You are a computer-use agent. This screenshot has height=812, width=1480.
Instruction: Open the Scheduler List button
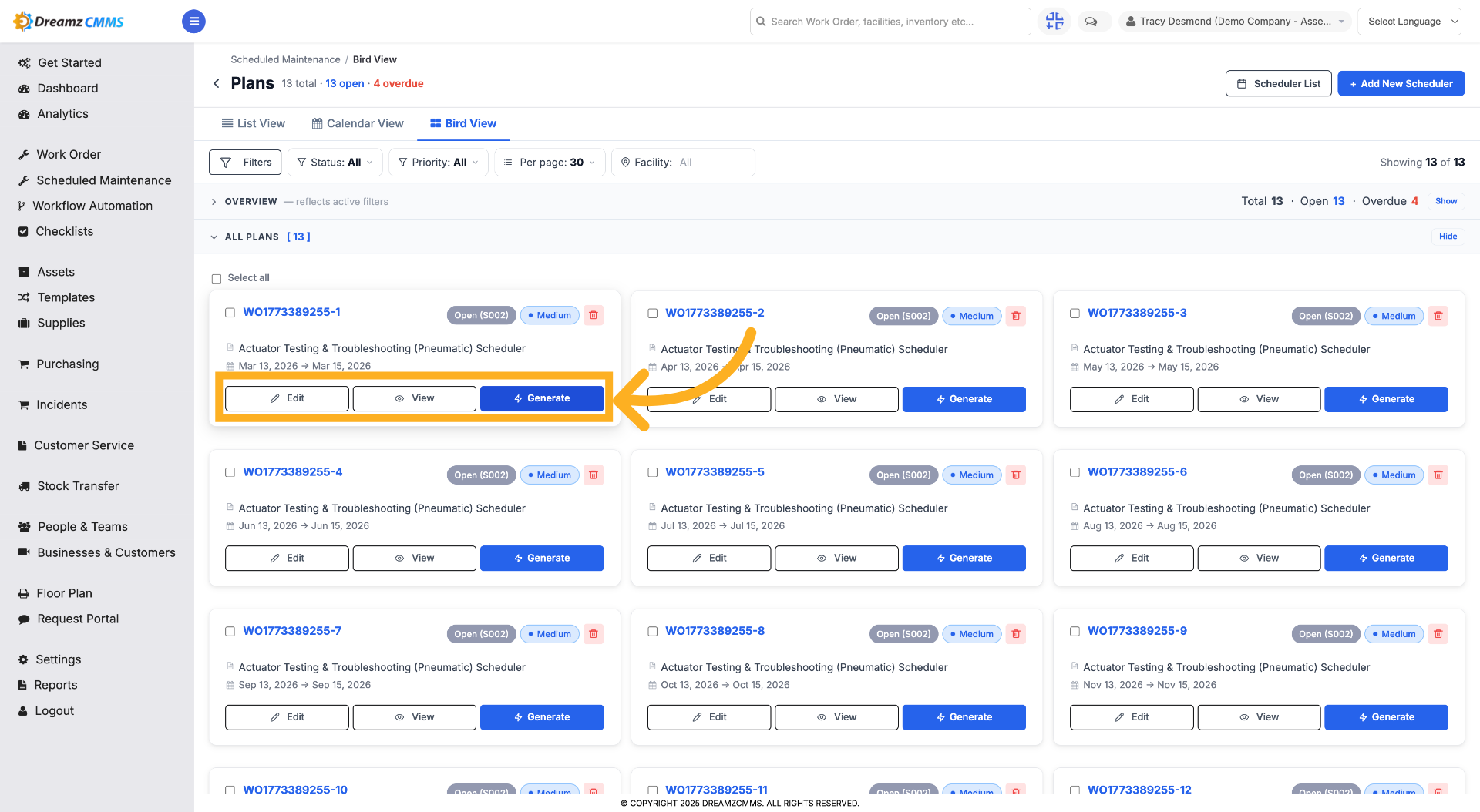(1278, 84)
